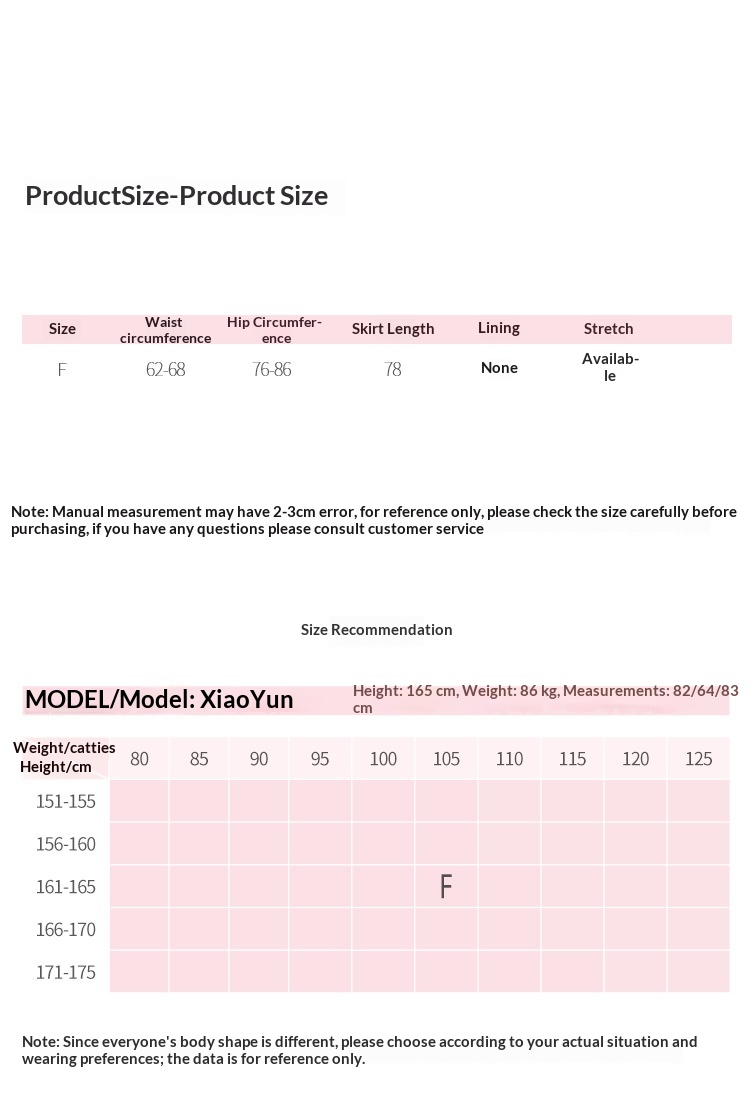This screenshot has height=1115, width=750.
Task: Click the skirt length value 78
Action: (393, 370)
